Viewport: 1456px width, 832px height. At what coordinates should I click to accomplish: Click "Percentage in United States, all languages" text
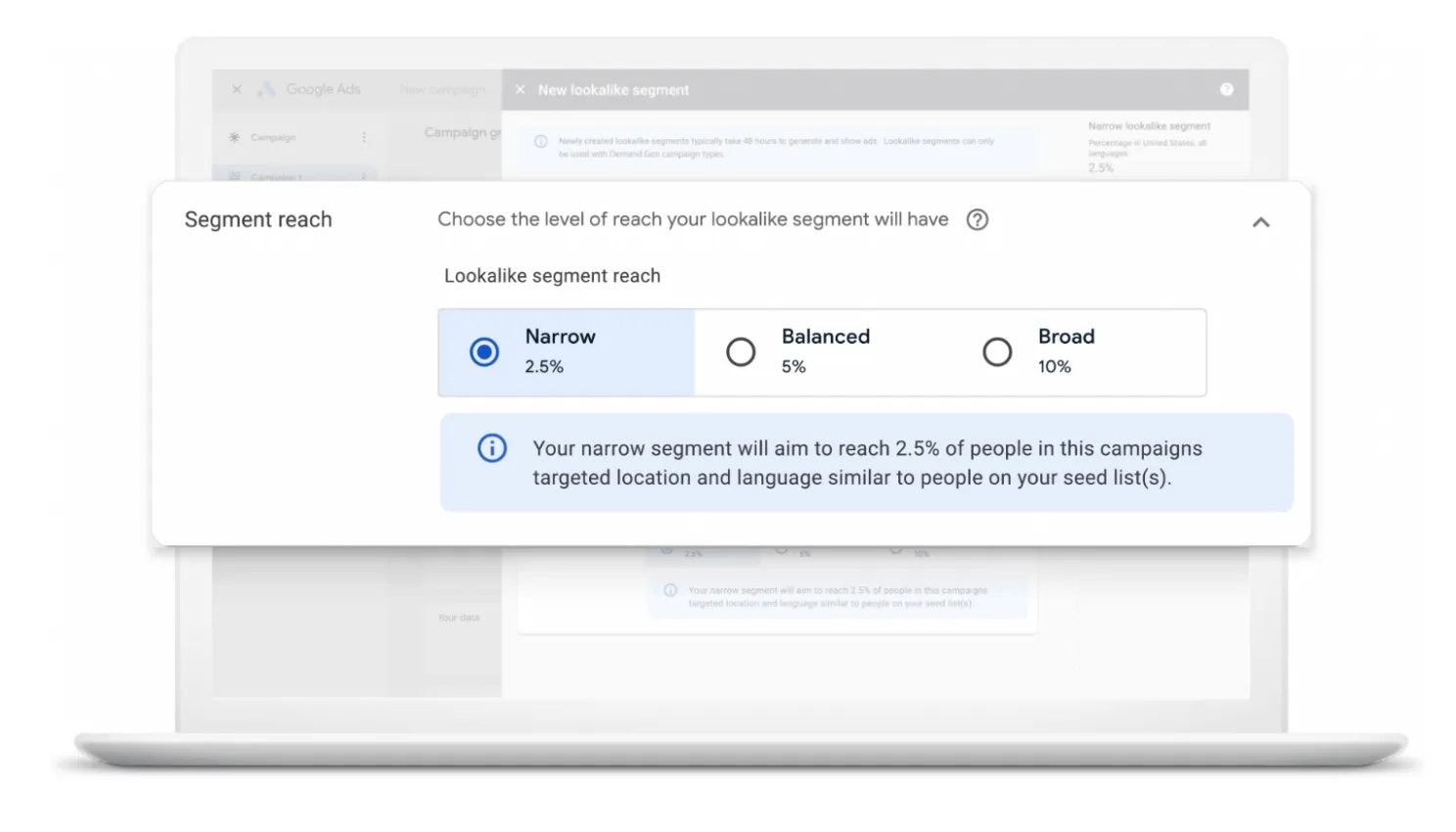pos(1147,148)
